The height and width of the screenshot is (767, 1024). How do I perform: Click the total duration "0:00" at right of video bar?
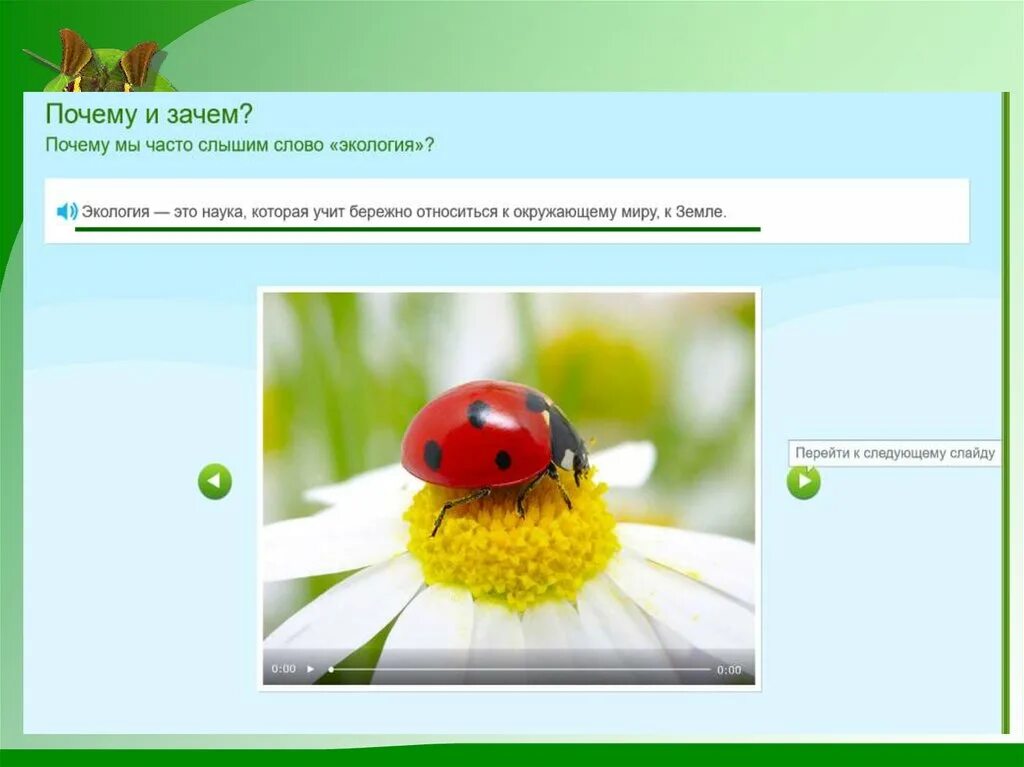(x=729, y=670)
